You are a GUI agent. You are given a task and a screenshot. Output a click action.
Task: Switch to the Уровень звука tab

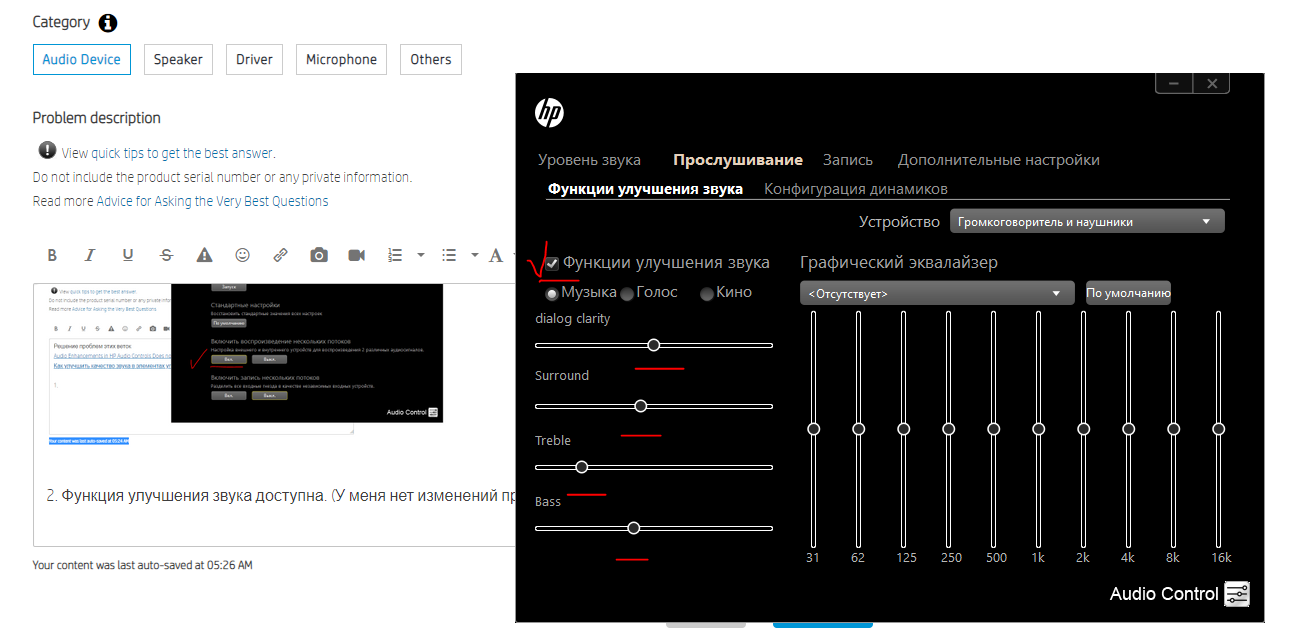pos(589,160)
